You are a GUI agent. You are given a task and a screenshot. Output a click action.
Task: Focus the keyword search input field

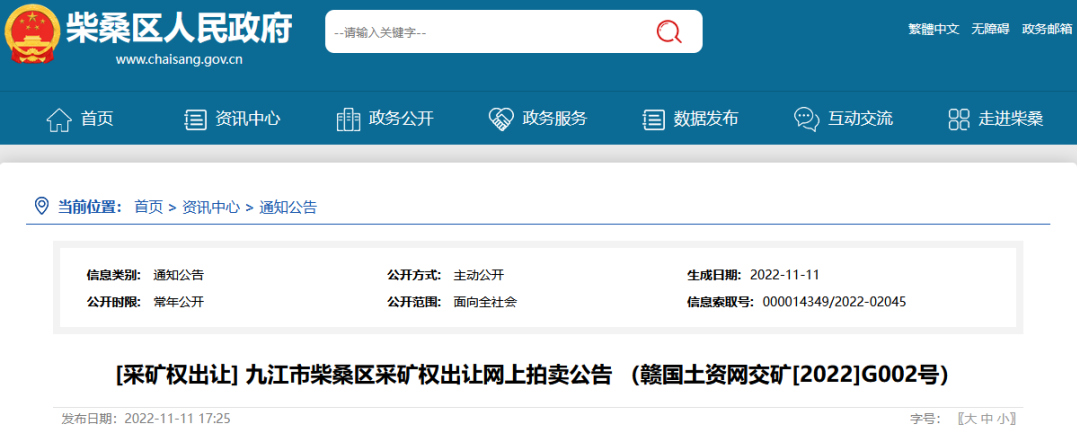pyautogui.click(x=480, y=32)
